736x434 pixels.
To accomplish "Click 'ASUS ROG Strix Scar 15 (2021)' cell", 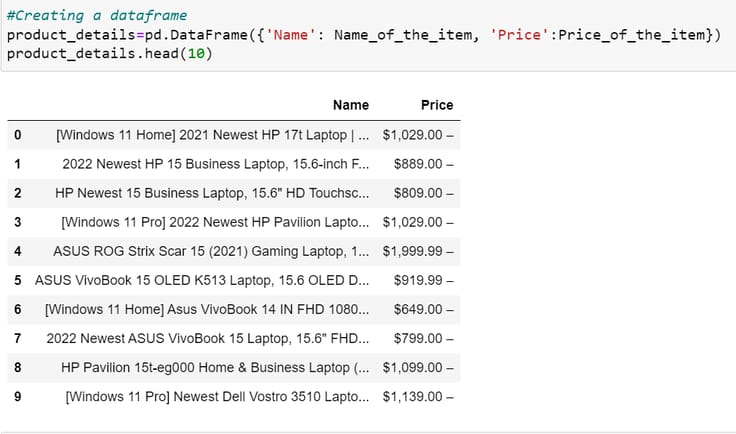I will [211, 251].
